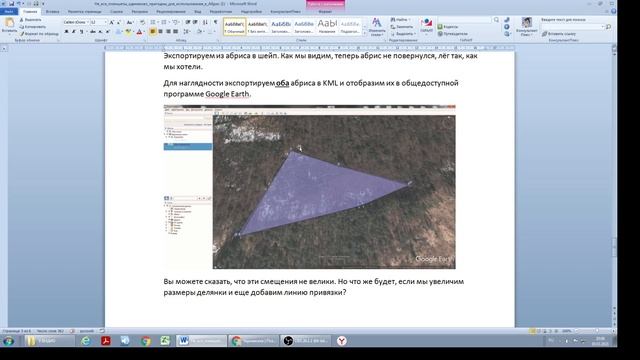Expand the styles gallery
640x360 pixels.
point(364,33)
